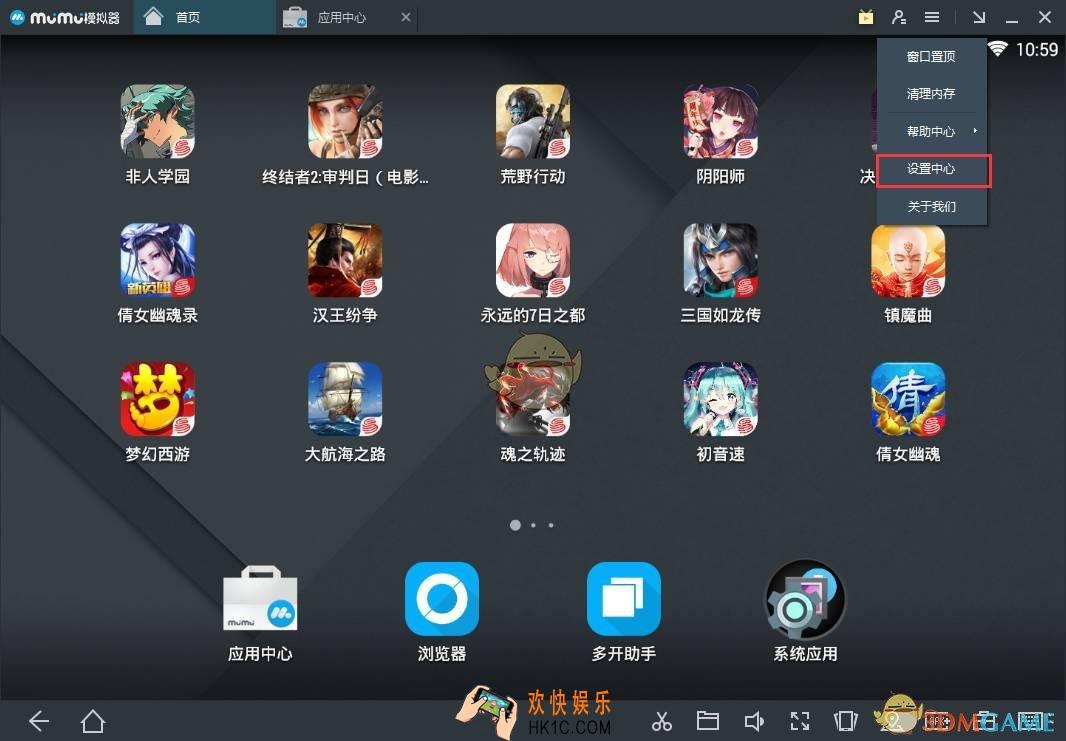Click the MuMu模拟器 logo
The image size is (1066, 741).
pos(65,17)
